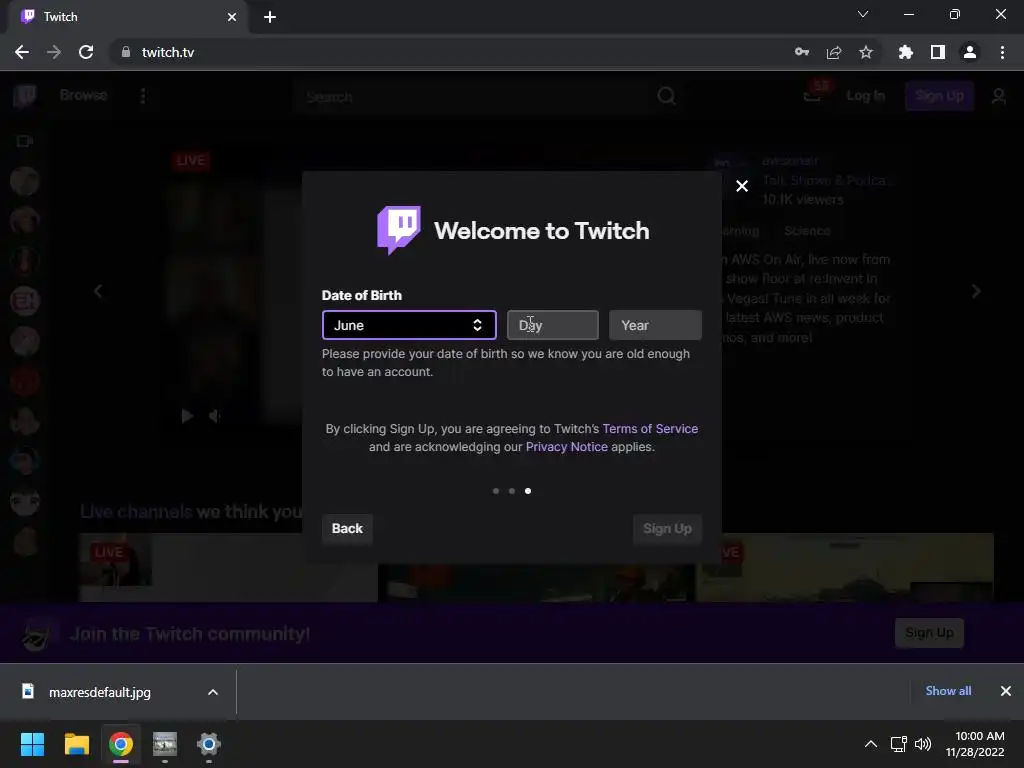
Task: Open the user account icon
Action: [999, 97]
